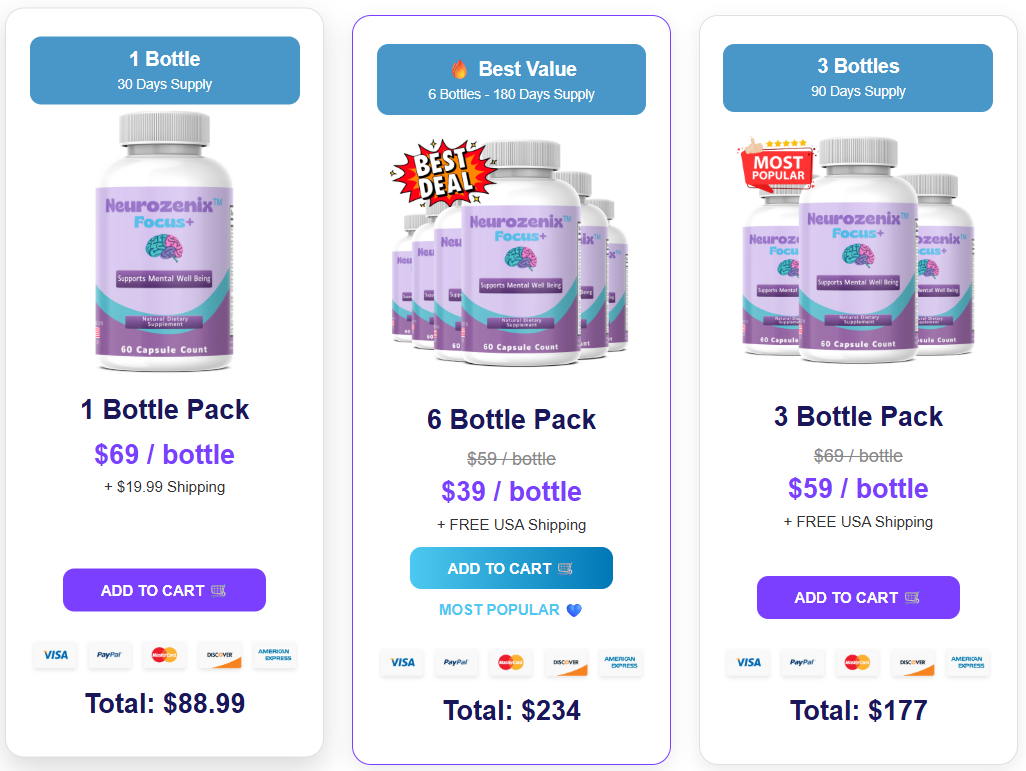Click the 1 Bottle 30 Days Supply banner
Screen dimensions: 1026x771
point(164,70)
